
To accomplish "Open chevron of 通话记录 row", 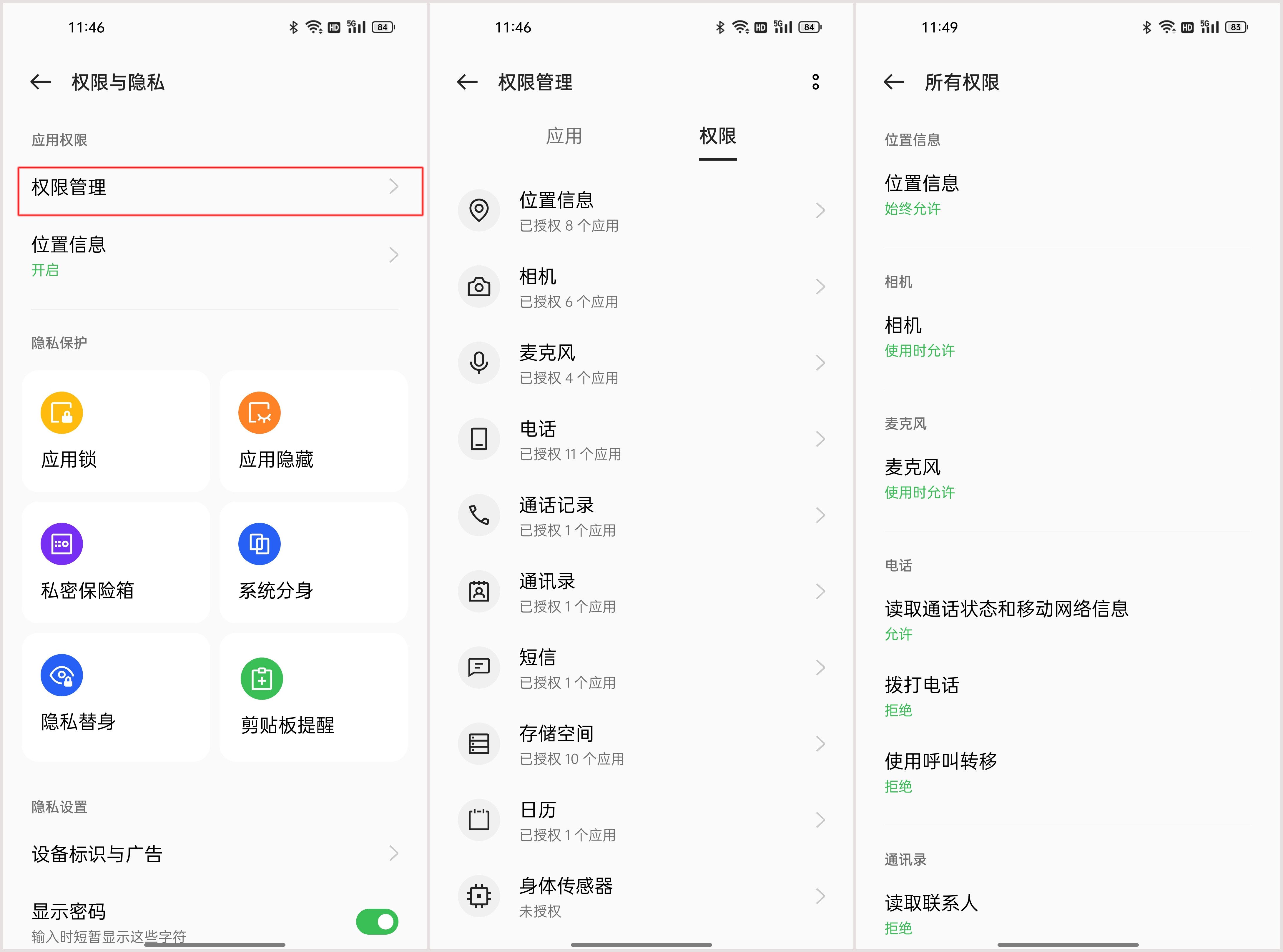I will (821, 515).
